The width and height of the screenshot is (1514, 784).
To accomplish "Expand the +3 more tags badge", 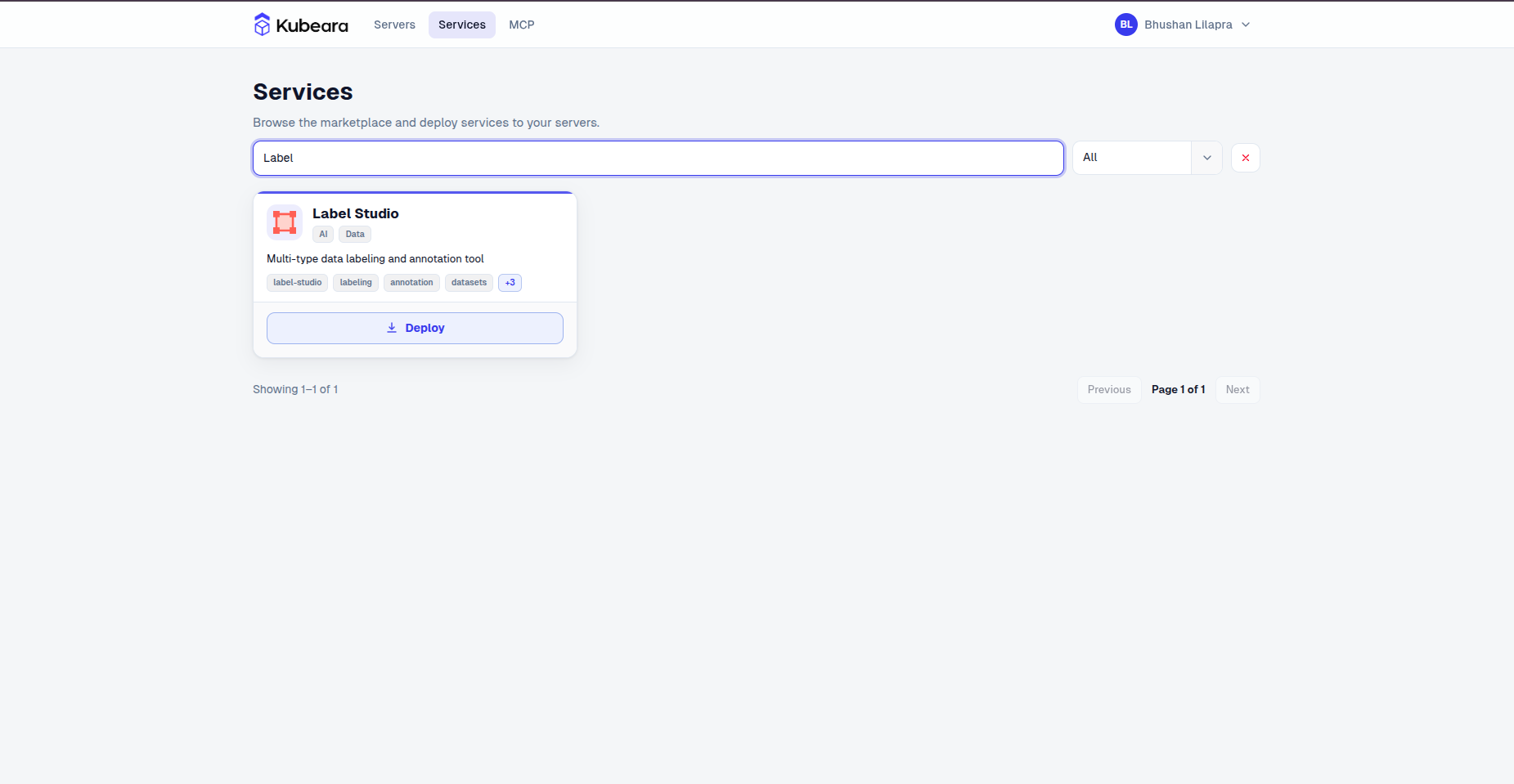I will 510,283.
